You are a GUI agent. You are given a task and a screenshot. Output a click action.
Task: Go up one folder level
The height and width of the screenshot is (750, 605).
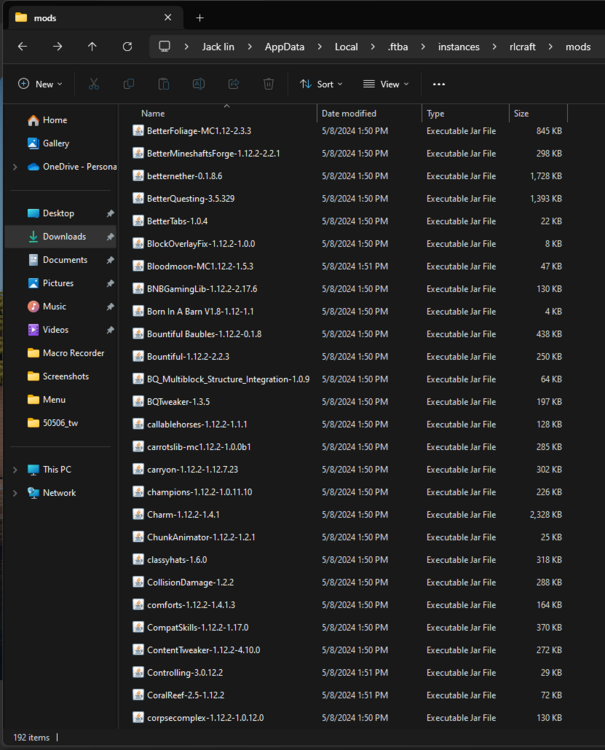pos(92,46)
